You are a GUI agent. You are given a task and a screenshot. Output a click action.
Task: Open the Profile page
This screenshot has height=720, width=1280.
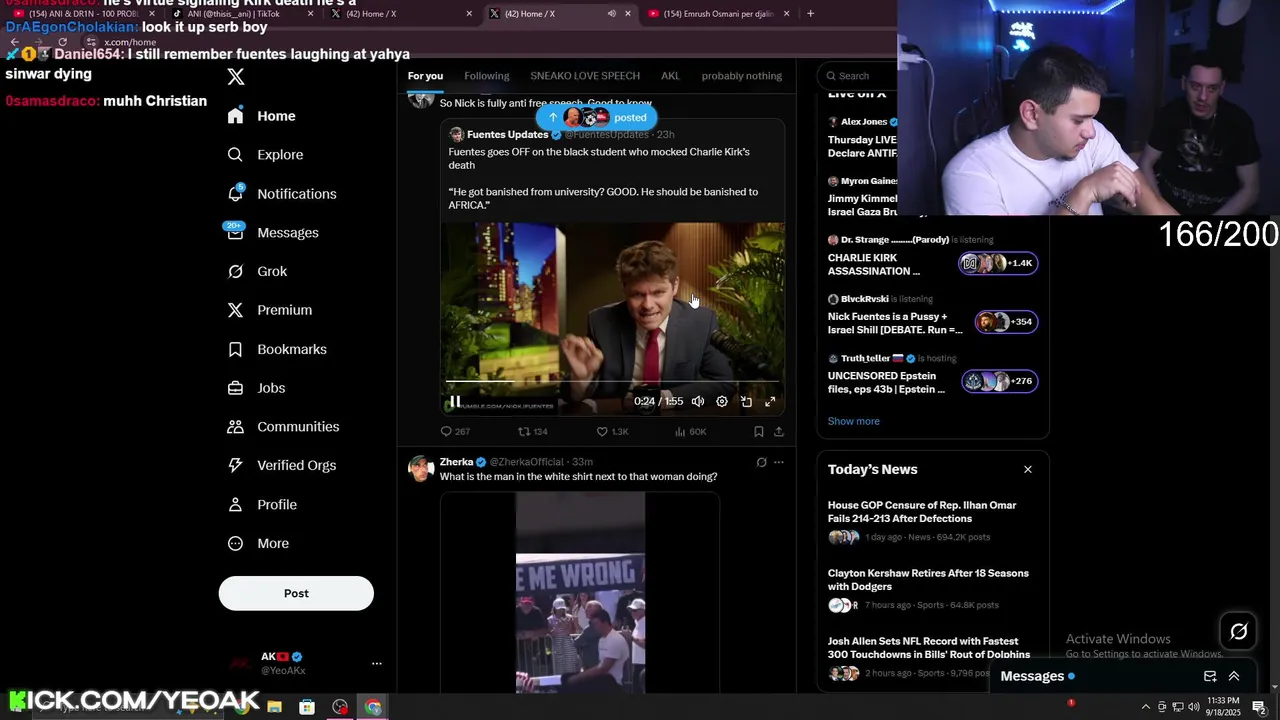262,505
